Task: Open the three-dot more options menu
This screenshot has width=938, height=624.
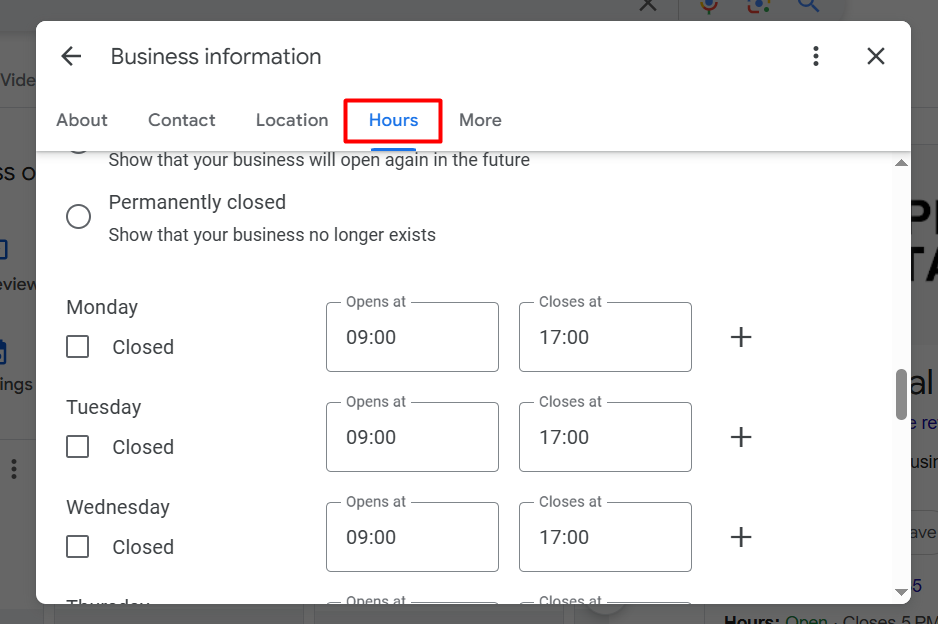Action: pos(816,57)
